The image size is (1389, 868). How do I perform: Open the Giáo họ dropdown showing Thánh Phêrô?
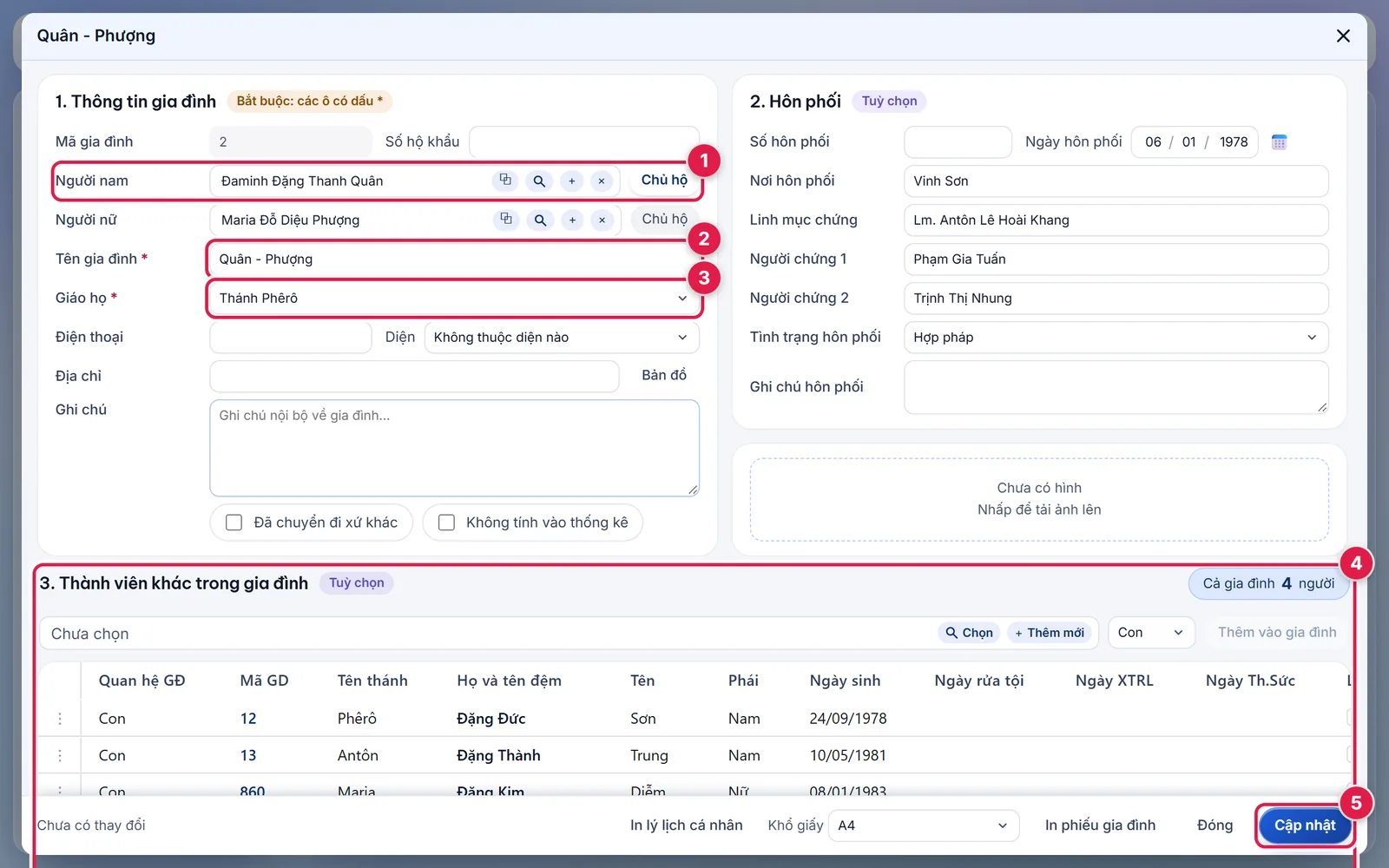point(454,298)
